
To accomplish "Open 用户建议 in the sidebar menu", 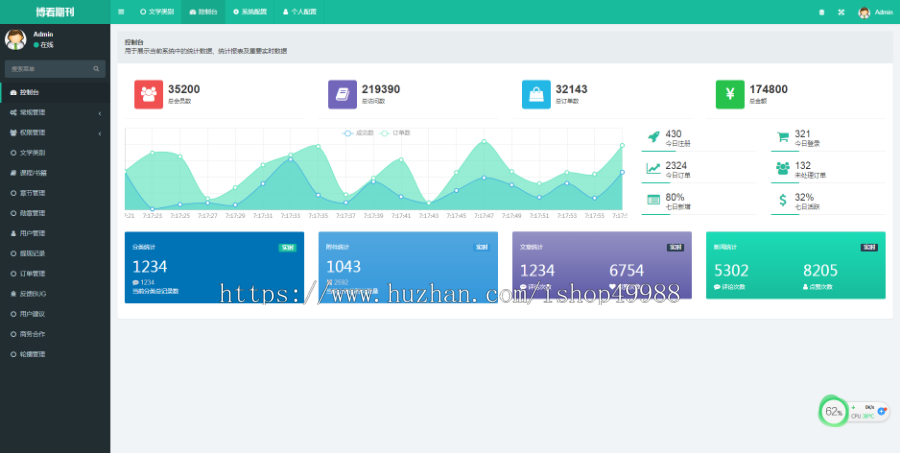I will [x=55, y=314].
